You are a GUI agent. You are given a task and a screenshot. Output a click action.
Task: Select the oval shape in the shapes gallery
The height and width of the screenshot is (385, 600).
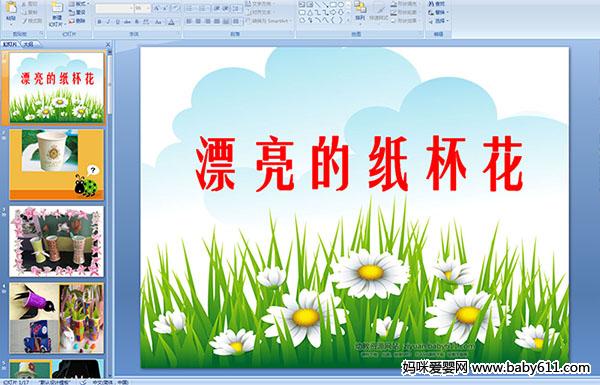click(341, 5)
